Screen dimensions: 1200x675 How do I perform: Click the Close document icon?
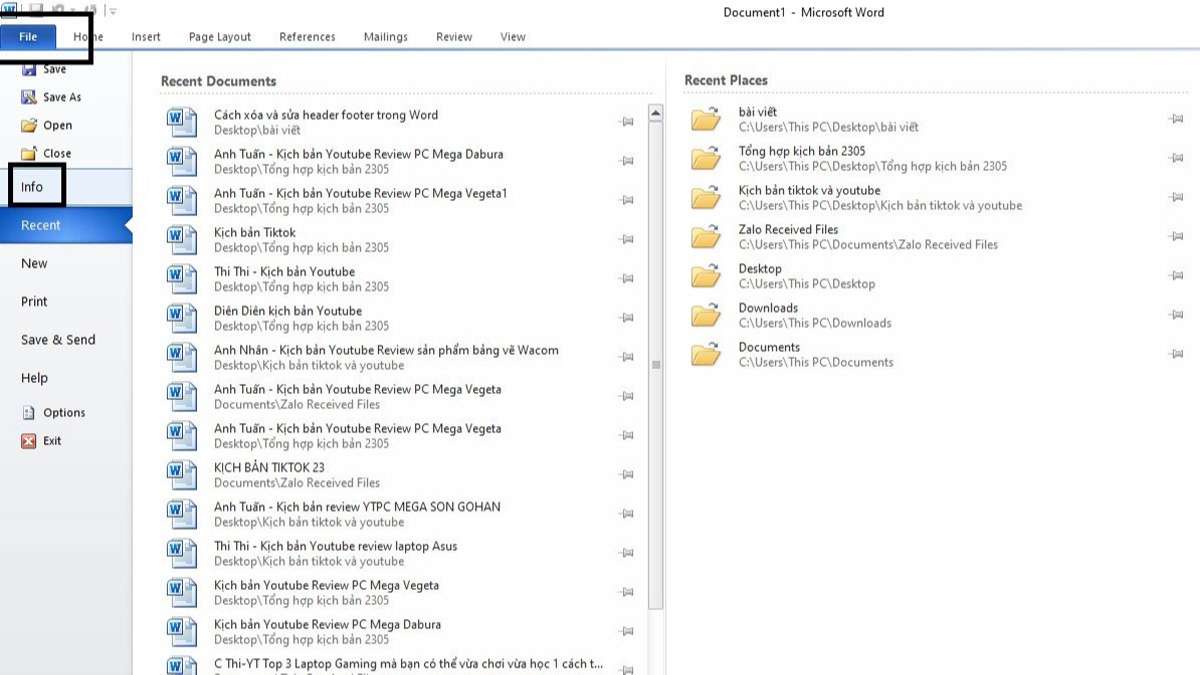pyautogui.click(x=28, y=153)
